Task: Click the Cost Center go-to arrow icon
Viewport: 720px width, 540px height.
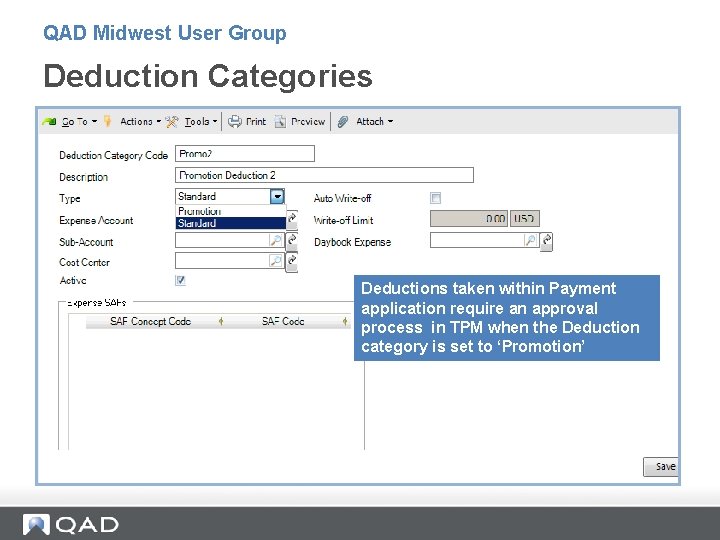Action: point(292,261)
